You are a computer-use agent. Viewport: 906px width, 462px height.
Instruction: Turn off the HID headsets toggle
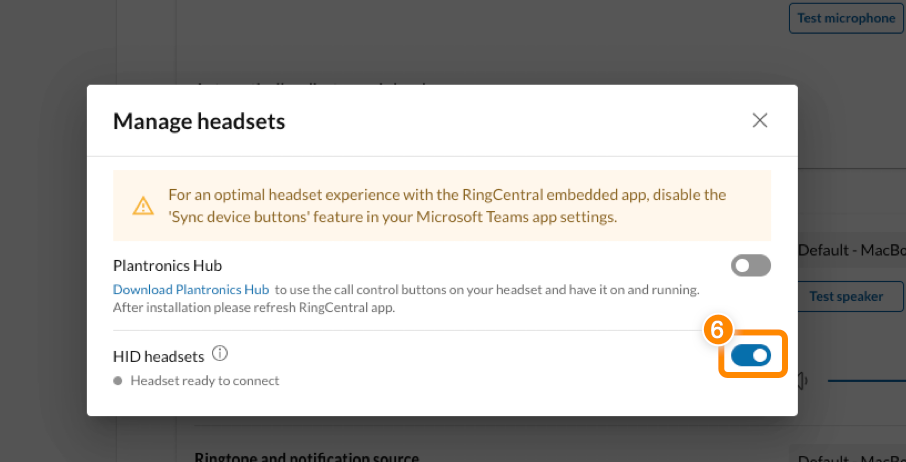[x=751, y=356]
